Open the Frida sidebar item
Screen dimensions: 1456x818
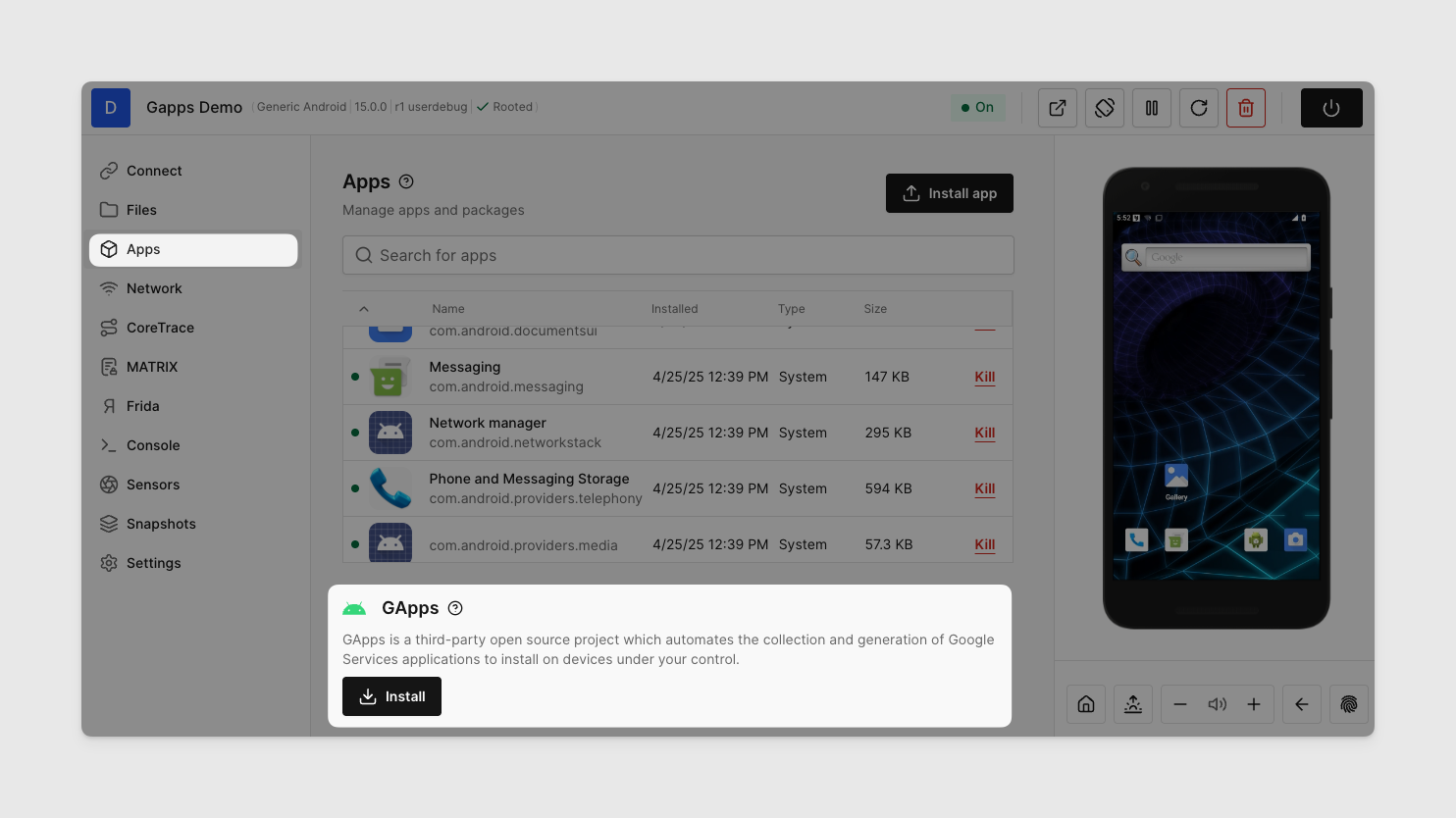click(x=193, y=406)
